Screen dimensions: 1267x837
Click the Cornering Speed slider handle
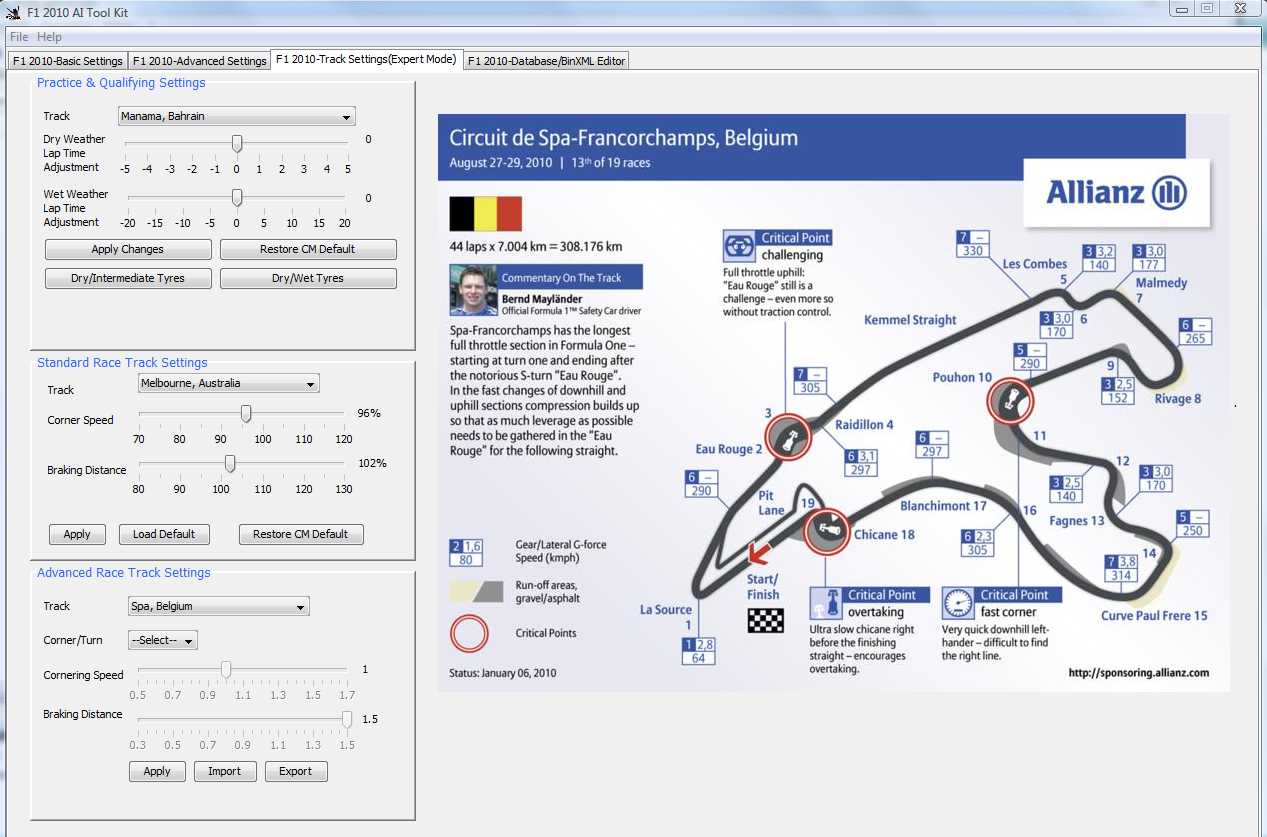click(226, 669)
